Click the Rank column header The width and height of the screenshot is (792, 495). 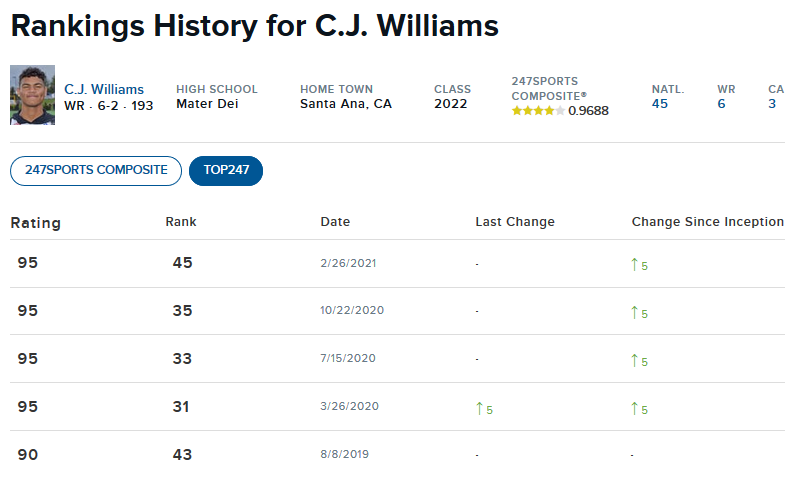tap(181, 222)
